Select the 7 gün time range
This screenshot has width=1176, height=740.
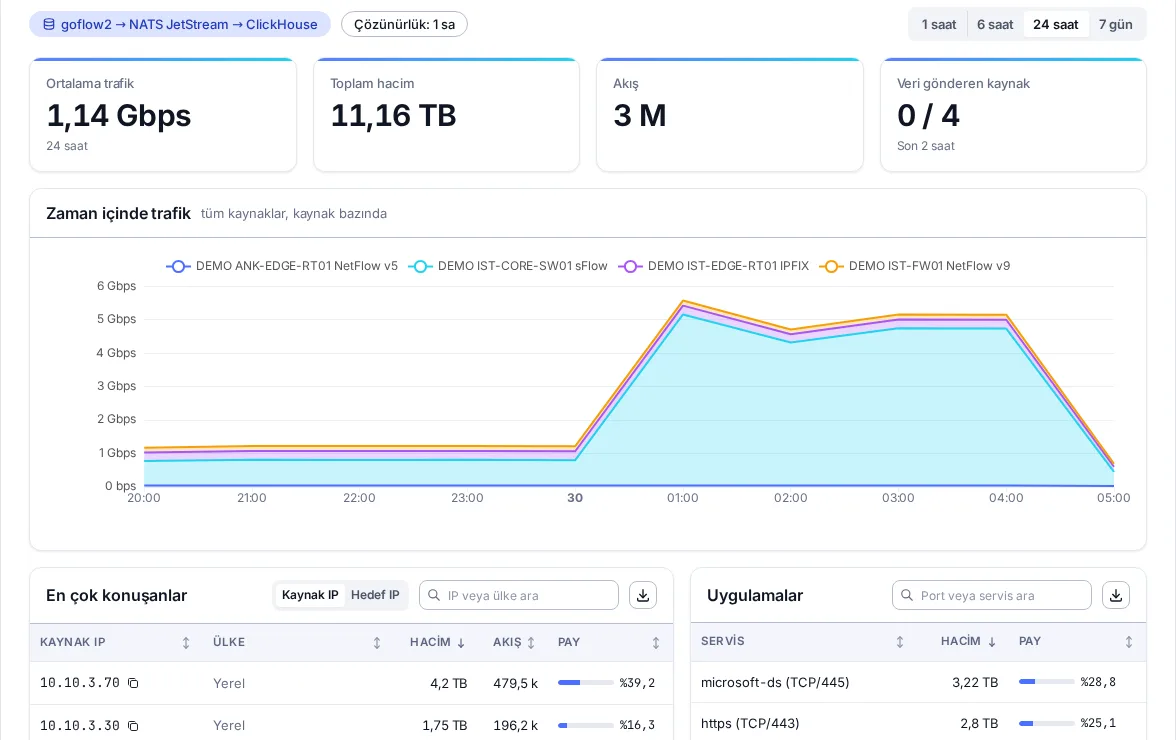(1116, 25)
